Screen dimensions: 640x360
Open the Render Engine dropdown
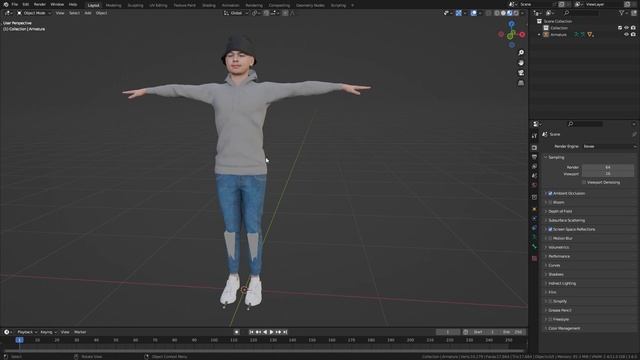click(609, 146)
